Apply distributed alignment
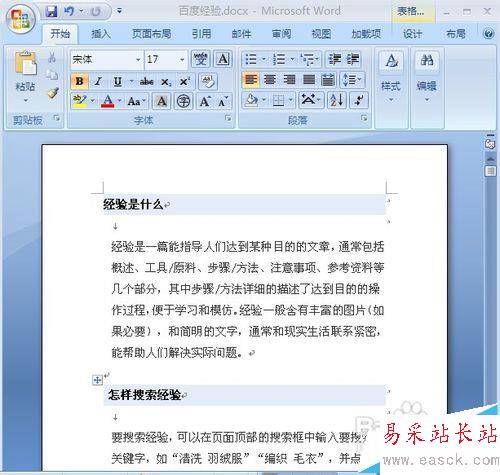 pos(328,80)
